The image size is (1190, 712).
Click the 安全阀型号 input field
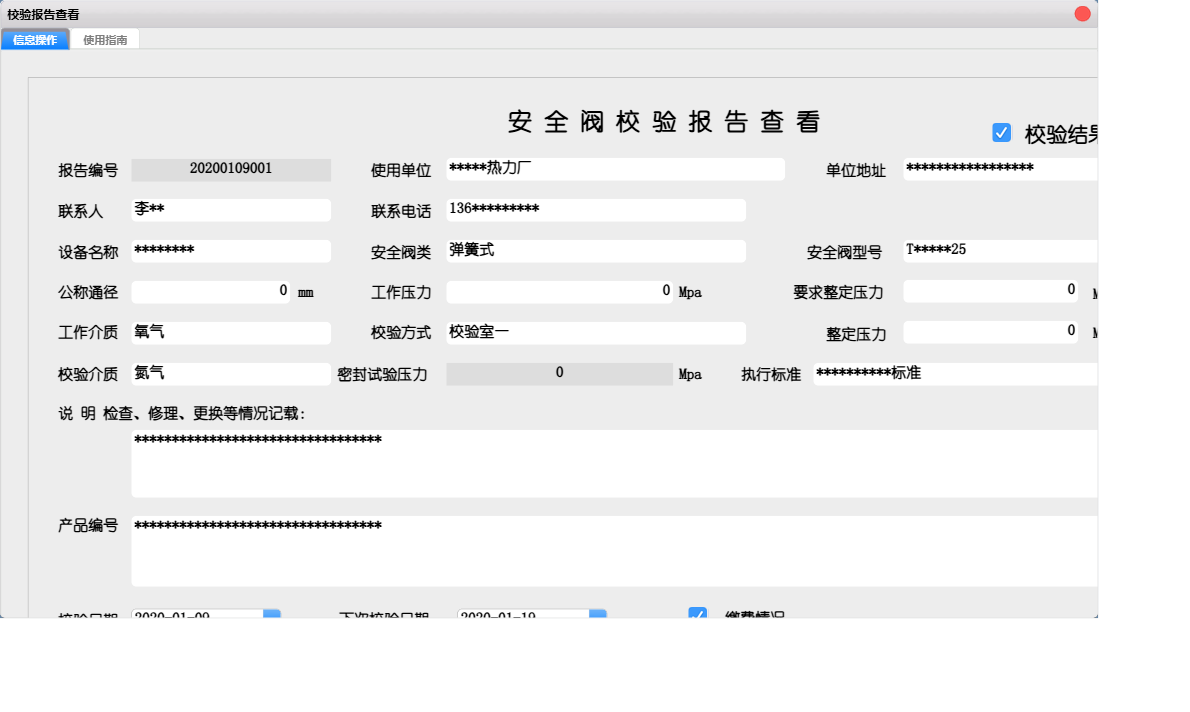point(1000,251)
